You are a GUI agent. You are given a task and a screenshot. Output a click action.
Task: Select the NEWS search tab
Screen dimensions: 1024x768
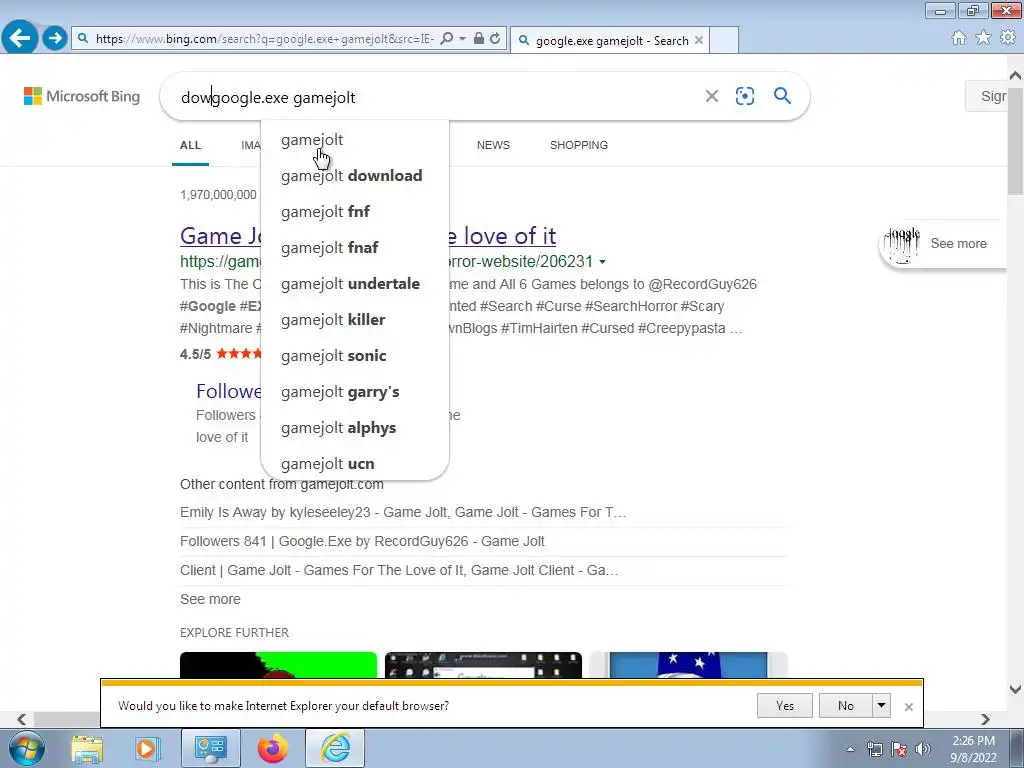(x=493, y=145)
